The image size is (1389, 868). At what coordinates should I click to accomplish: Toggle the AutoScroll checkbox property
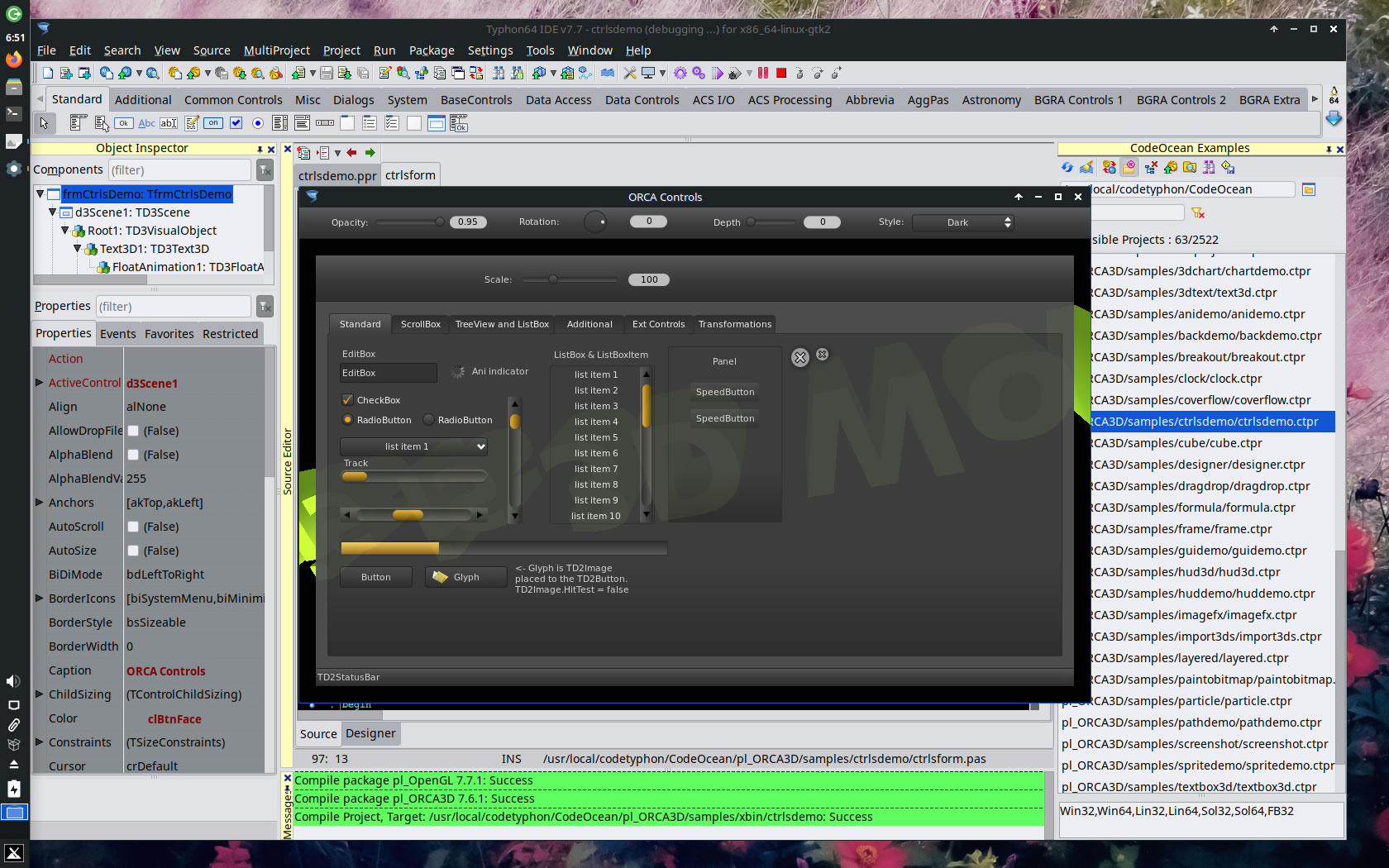pos(133,527)
